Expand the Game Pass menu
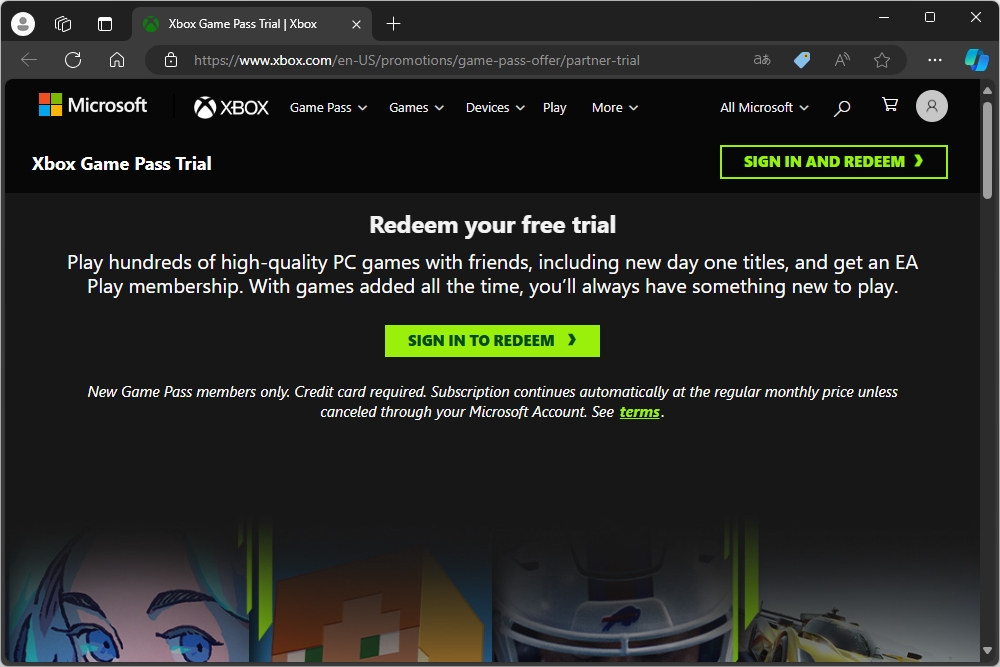The height and width of the screenshot is (667, 1000). click(x=328, y=108)
